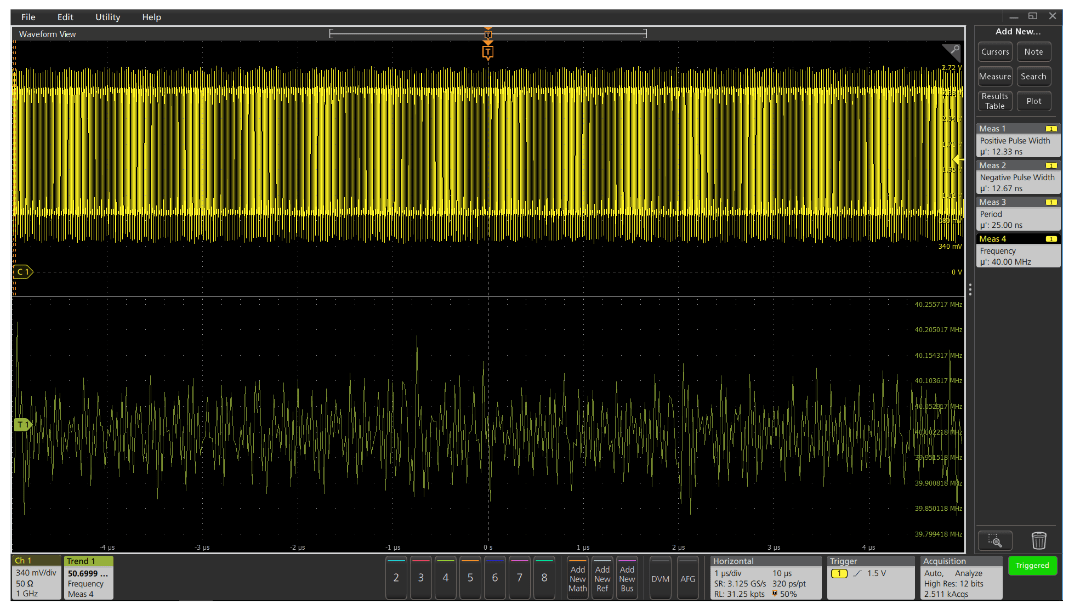This screenshot has width=1072, height=610.
Task: Open the Horizontal settings badge
Action: click(x=765, y=578)
